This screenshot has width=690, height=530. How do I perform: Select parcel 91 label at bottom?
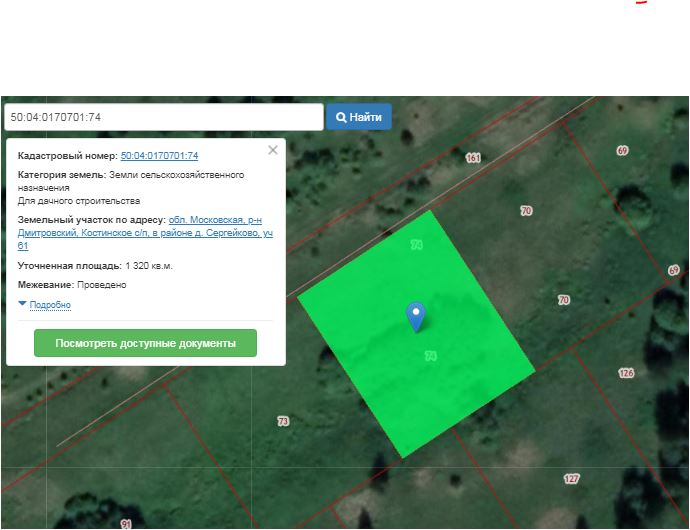(126, 523)
